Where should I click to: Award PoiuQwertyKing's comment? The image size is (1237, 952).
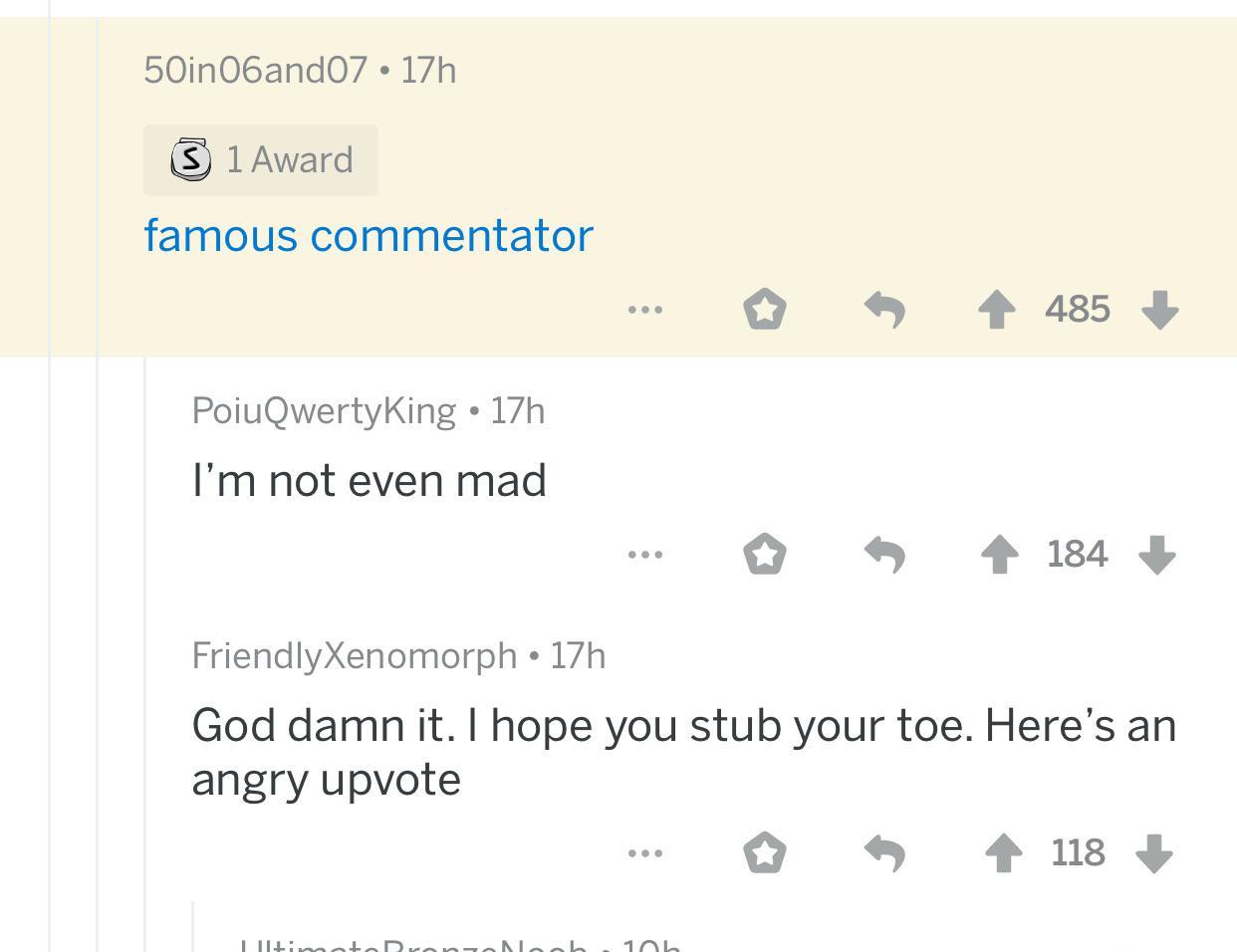click(x=765, y=555)
